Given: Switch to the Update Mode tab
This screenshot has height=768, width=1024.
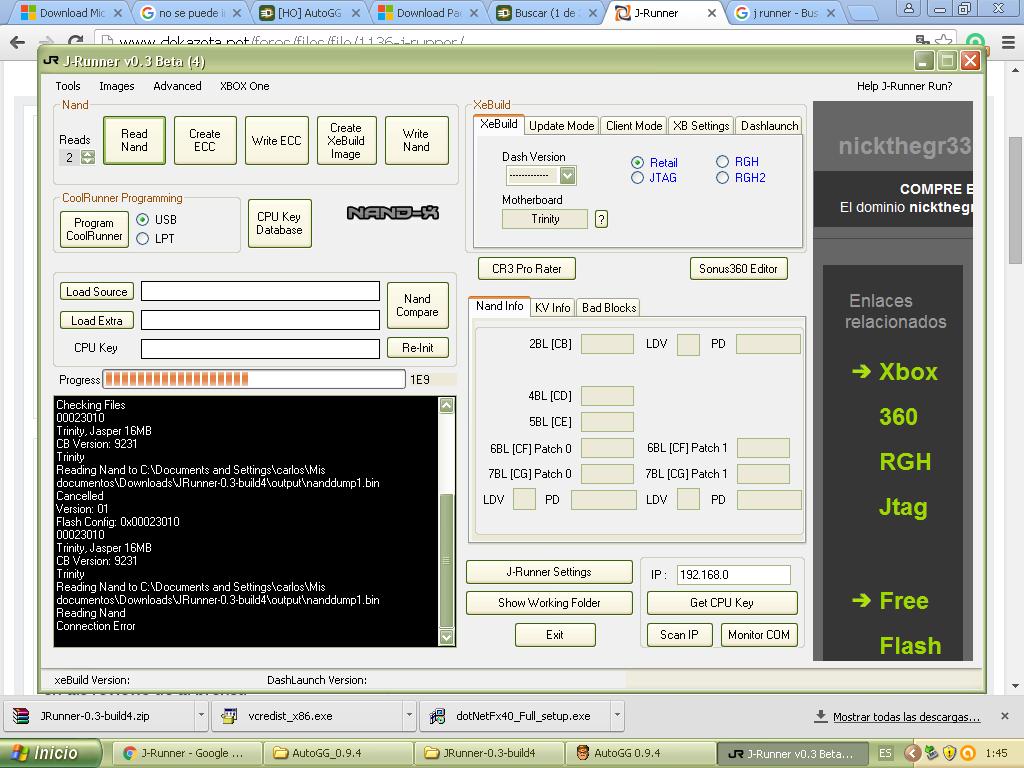Looking at the screenshot, I should coord(562,125).
